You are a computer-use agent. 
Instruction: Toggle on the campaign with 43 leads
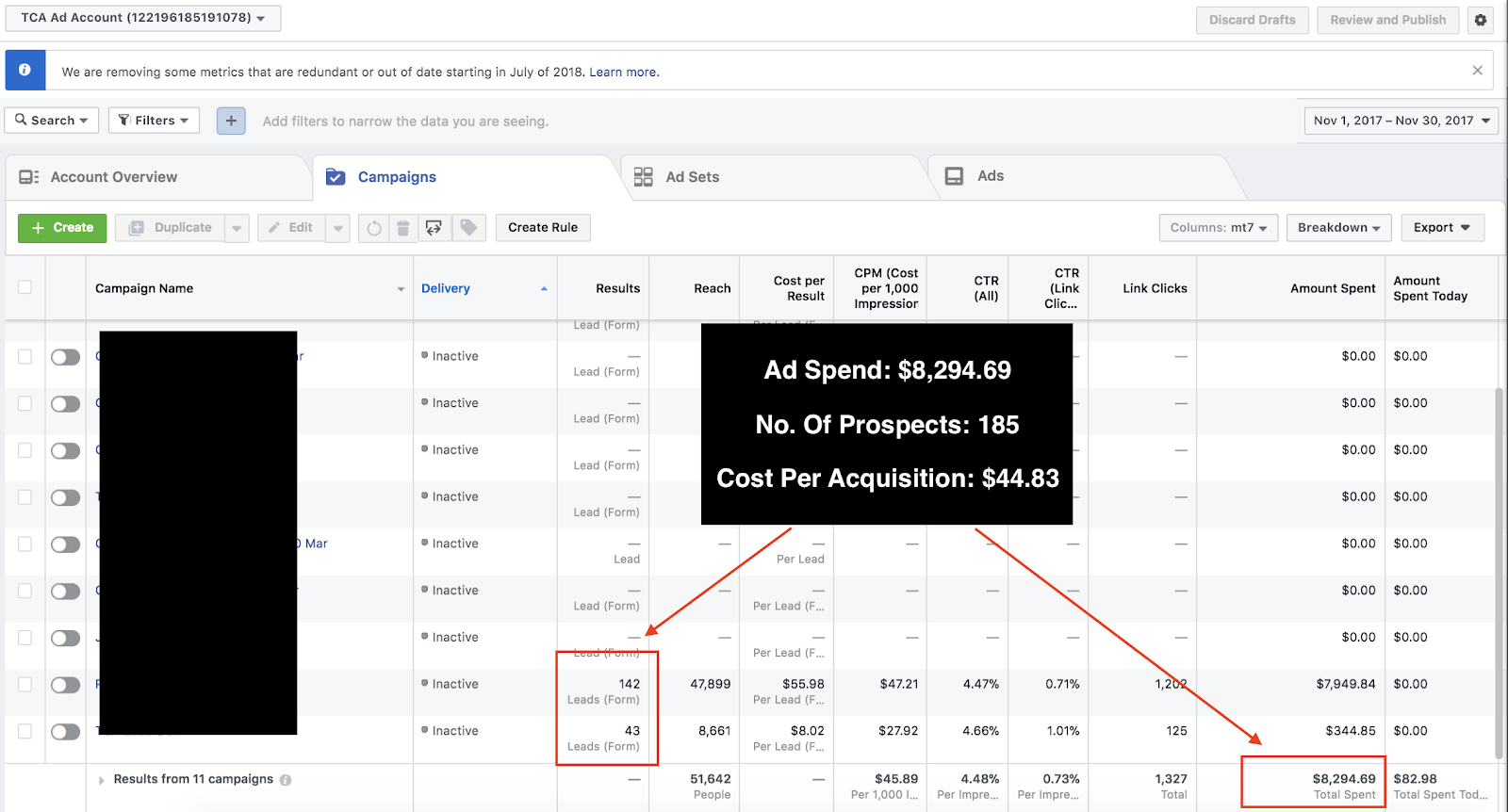point(65,732)
